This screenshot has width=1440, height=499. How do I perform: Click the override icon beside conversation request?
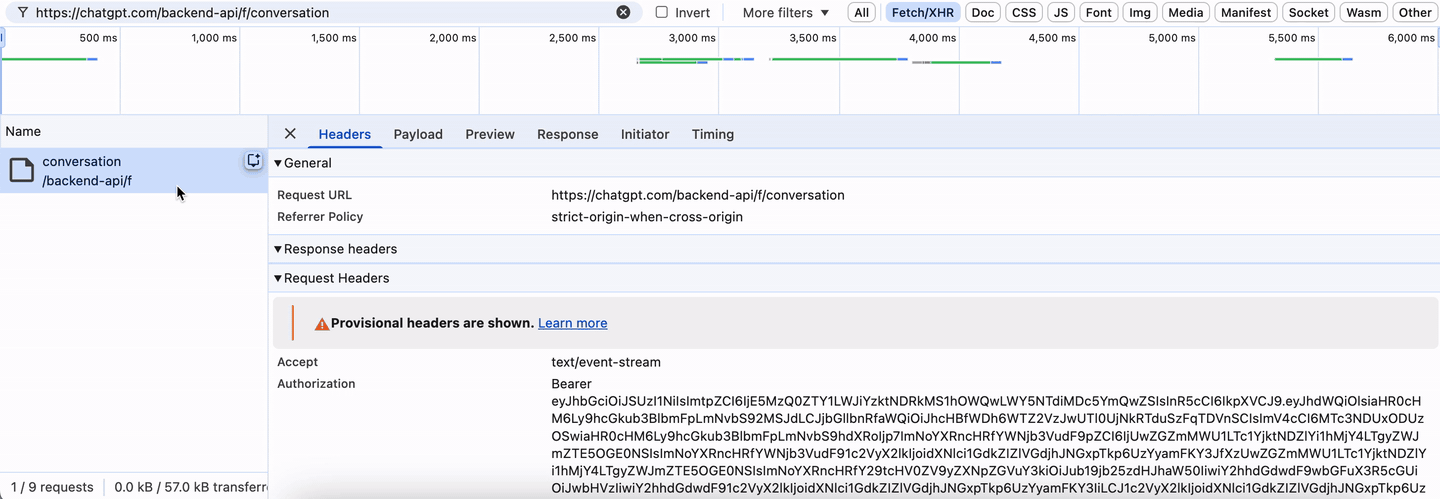254,161
